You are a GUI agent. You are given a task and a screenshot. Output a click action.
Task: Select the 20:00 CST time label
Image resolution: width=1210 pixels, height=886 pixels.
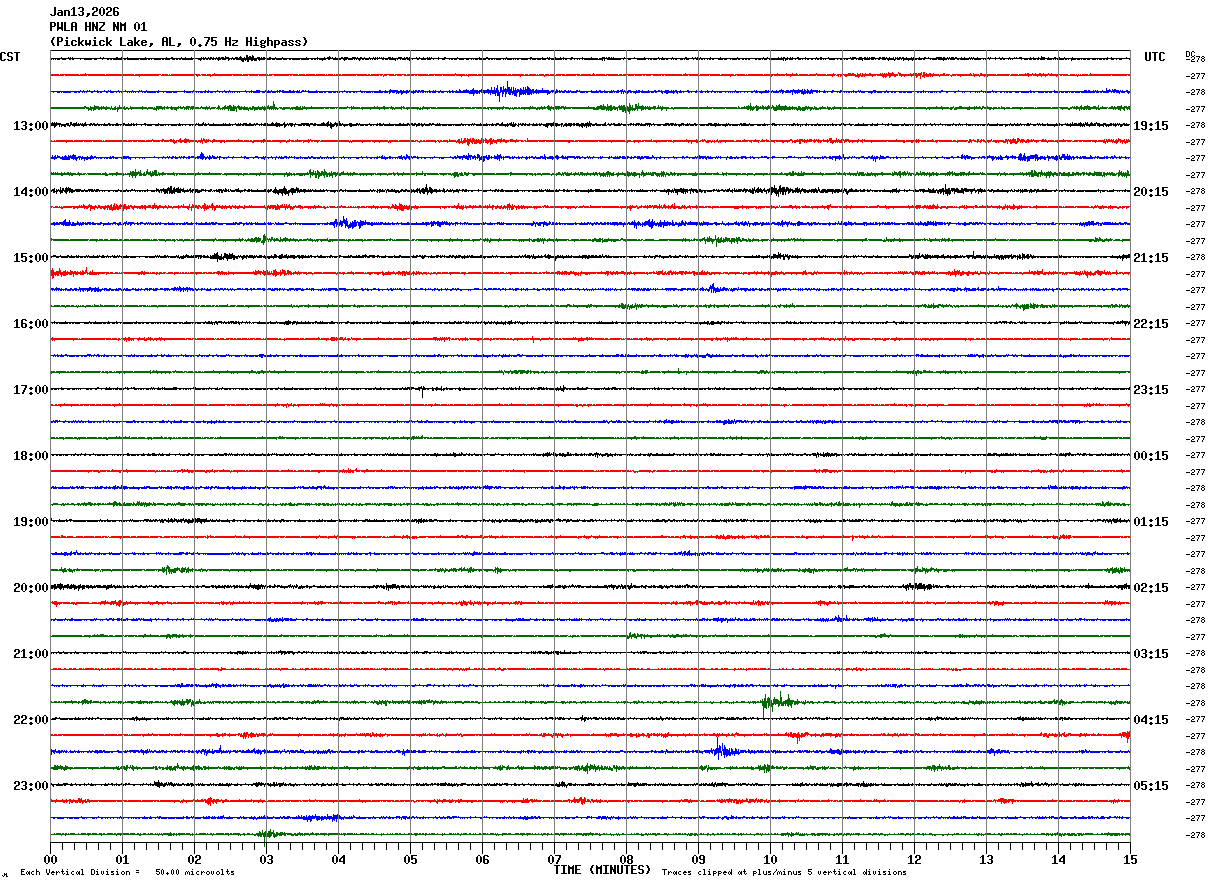[x=31, y=588]
